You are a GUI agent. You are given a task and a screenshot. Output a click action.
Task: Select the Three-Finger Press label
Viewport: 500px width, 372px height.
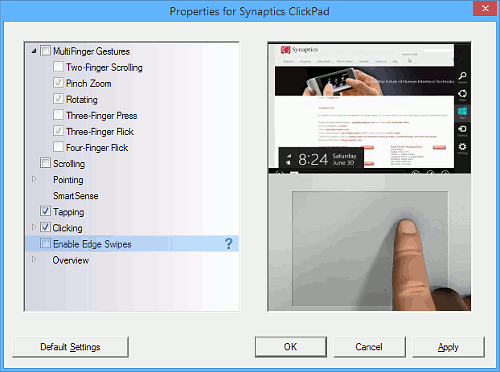point(102,116)
